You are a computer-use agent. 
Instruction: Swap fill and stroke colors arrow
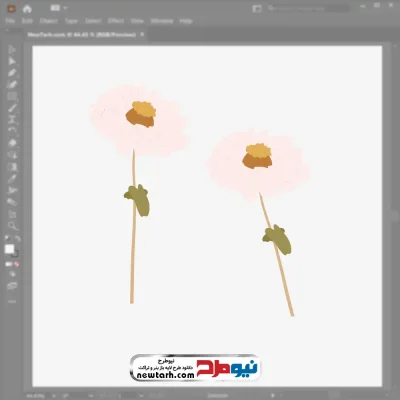click(17, 239)
